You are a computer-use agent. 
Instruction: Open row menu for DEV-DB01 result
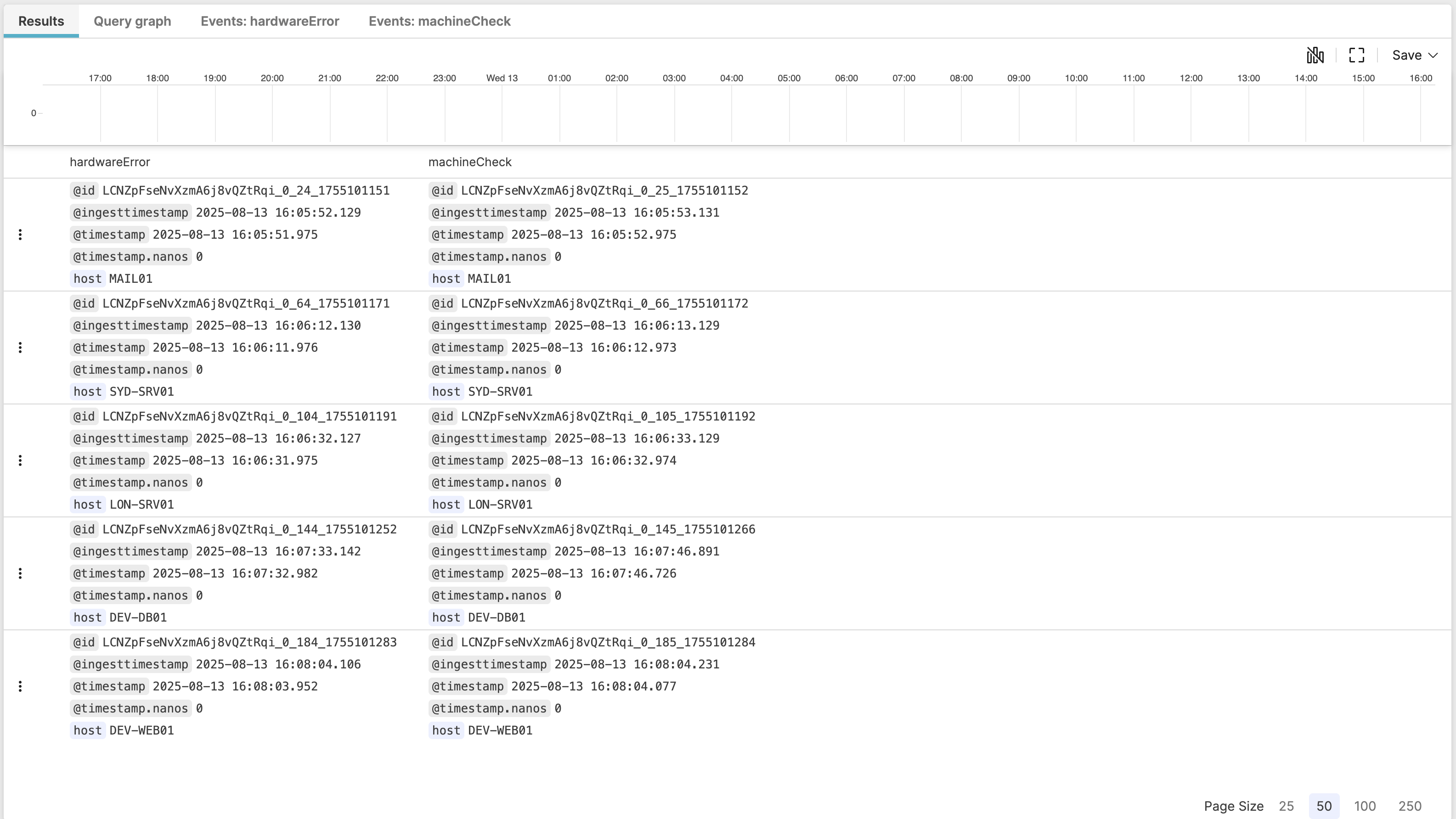click(x=20, y=573)
